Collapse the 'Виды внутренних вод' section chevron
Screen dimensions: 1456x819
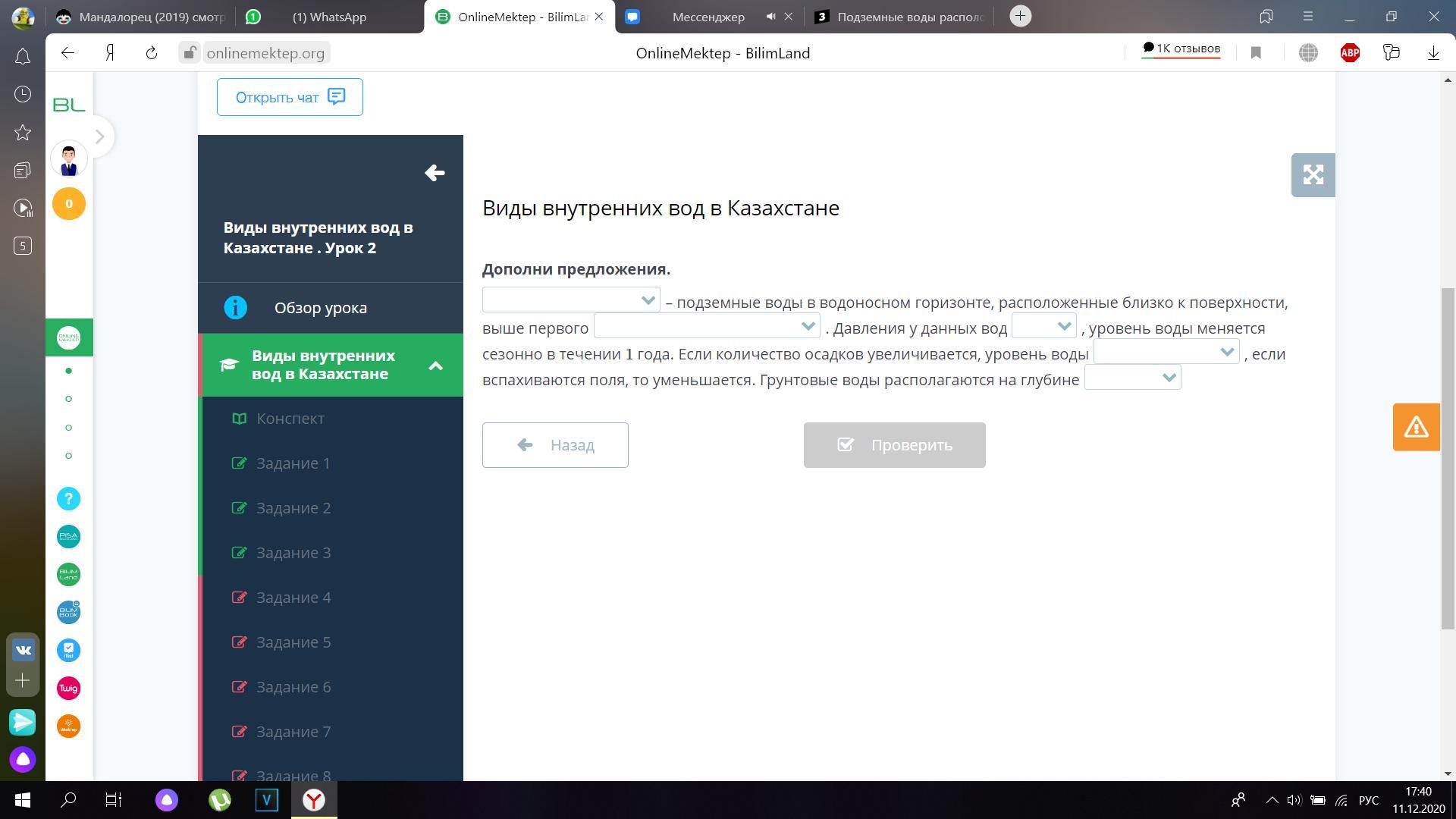pos(435,366)
